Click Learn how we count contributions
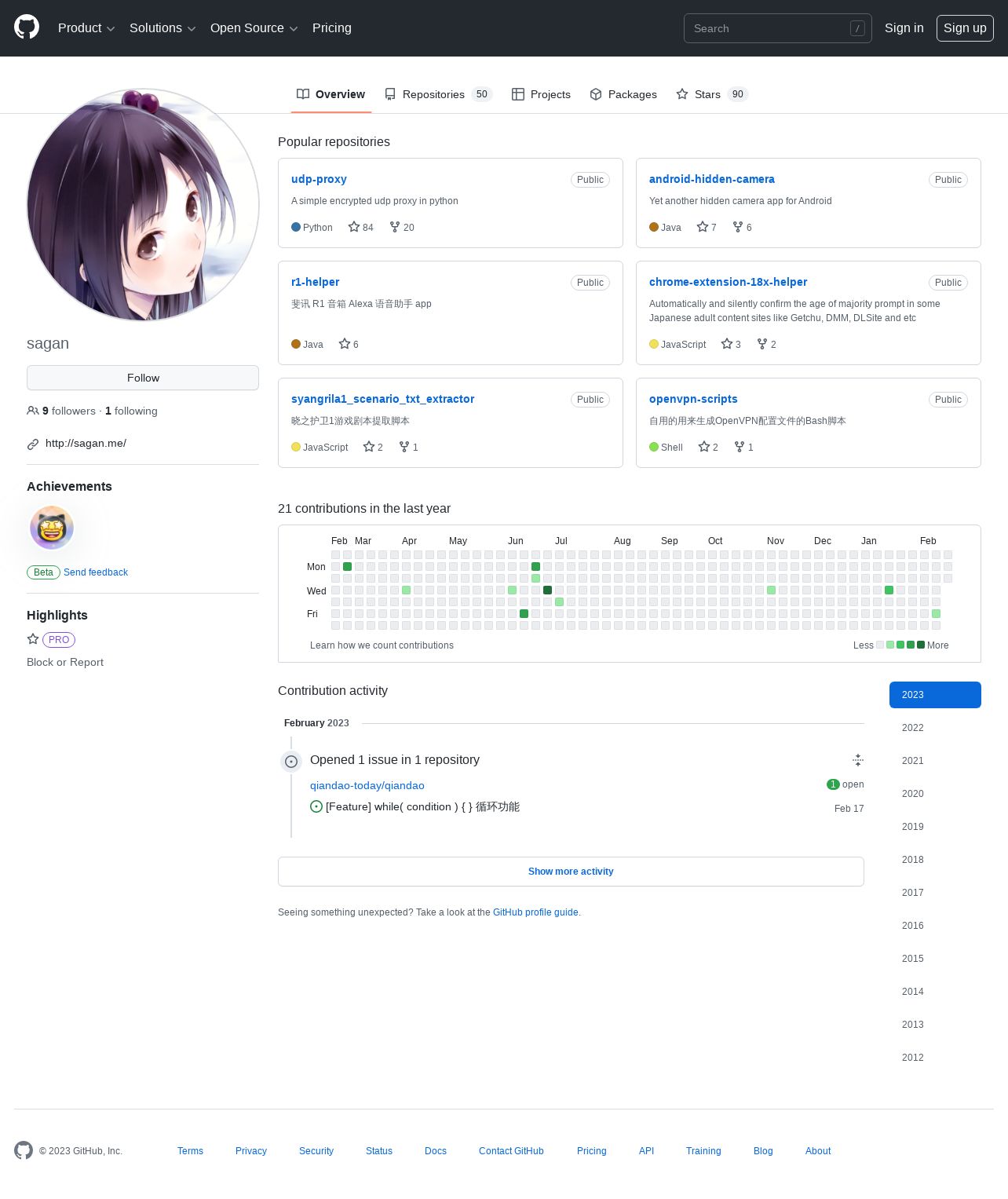The height and width of the screenshot is (1199, 1008). point(382,645)
